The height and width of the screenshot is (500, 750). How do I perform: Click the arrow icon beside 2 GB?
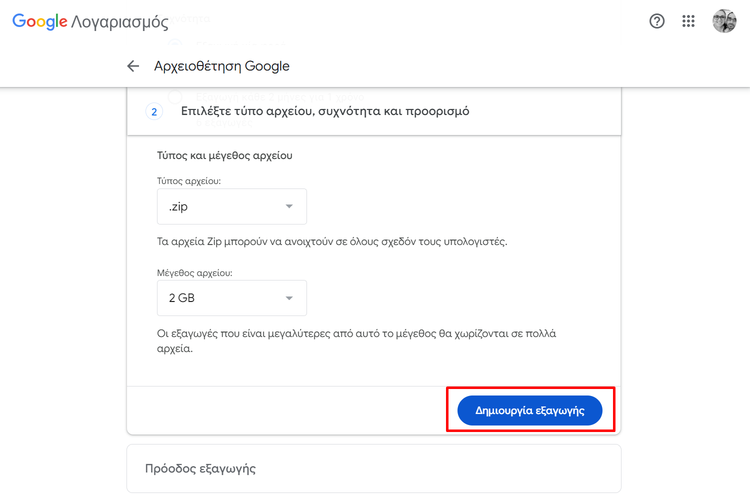[289, 298]
